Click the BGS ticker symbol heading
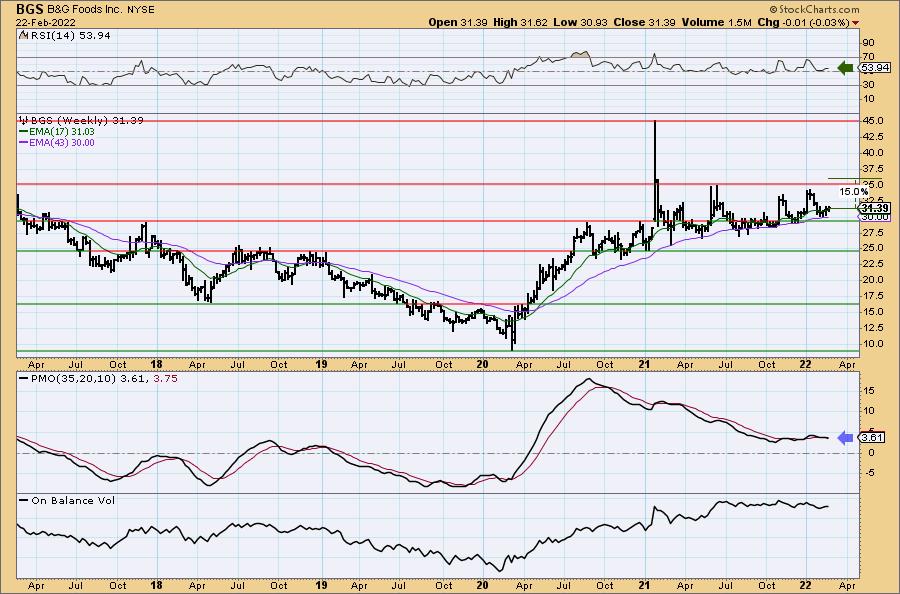Viewport: 900px width, 594px height. point(29,9)
